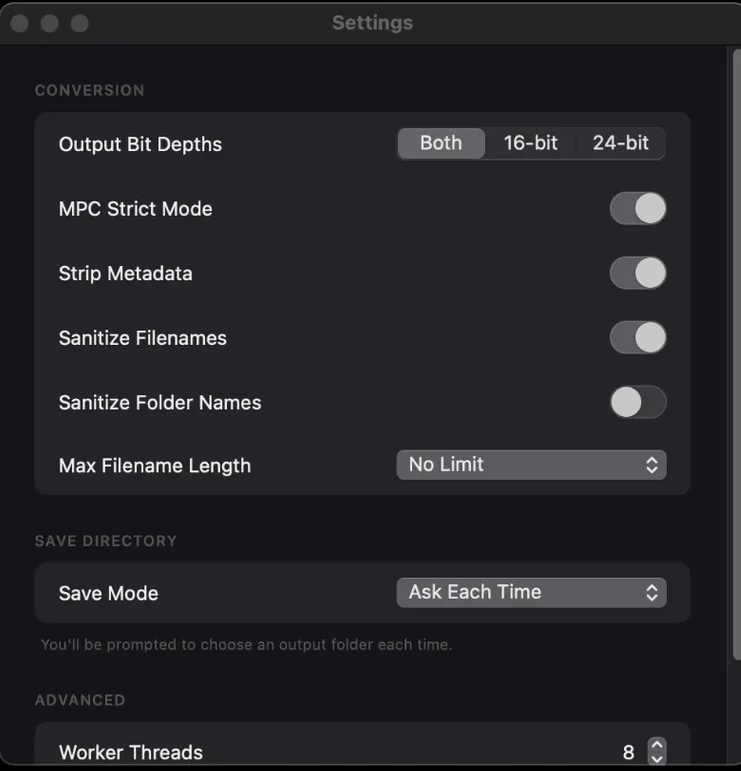The width and height of the screenshot is (741, 771).
Task: Turn off Sanitize Filenames switch
Action: pos(638,337)
